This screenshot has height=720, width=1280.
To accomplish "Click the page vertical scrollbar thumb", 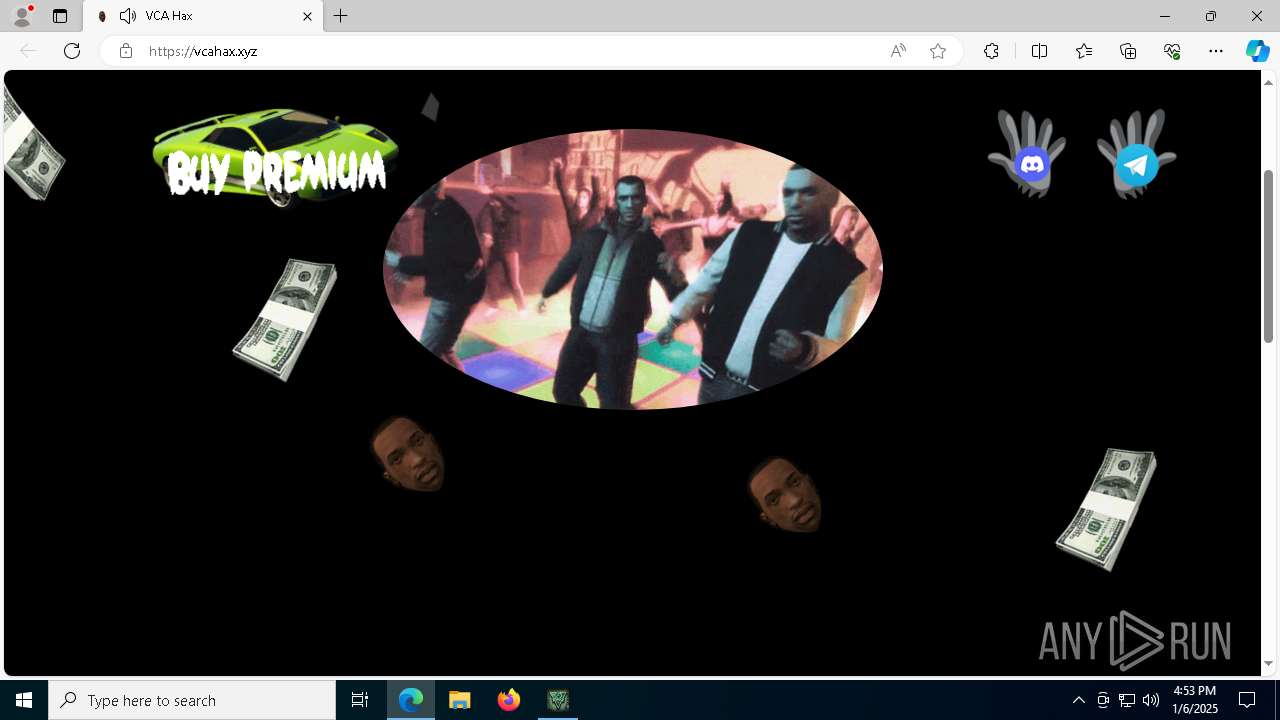I will [x=1269, y=256].
